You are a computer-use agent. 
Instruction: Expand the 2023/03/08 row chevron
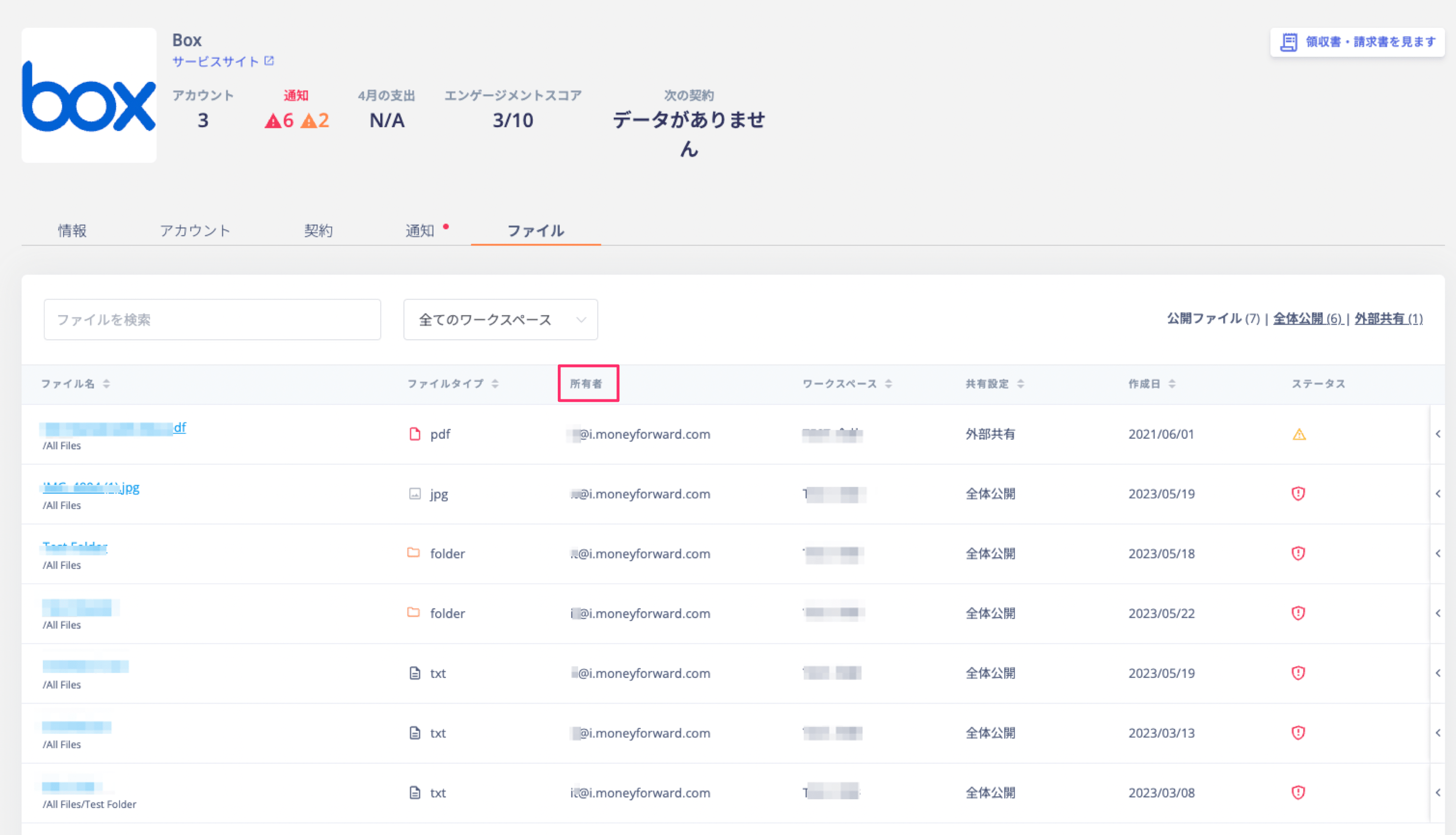click(1438, 793)
